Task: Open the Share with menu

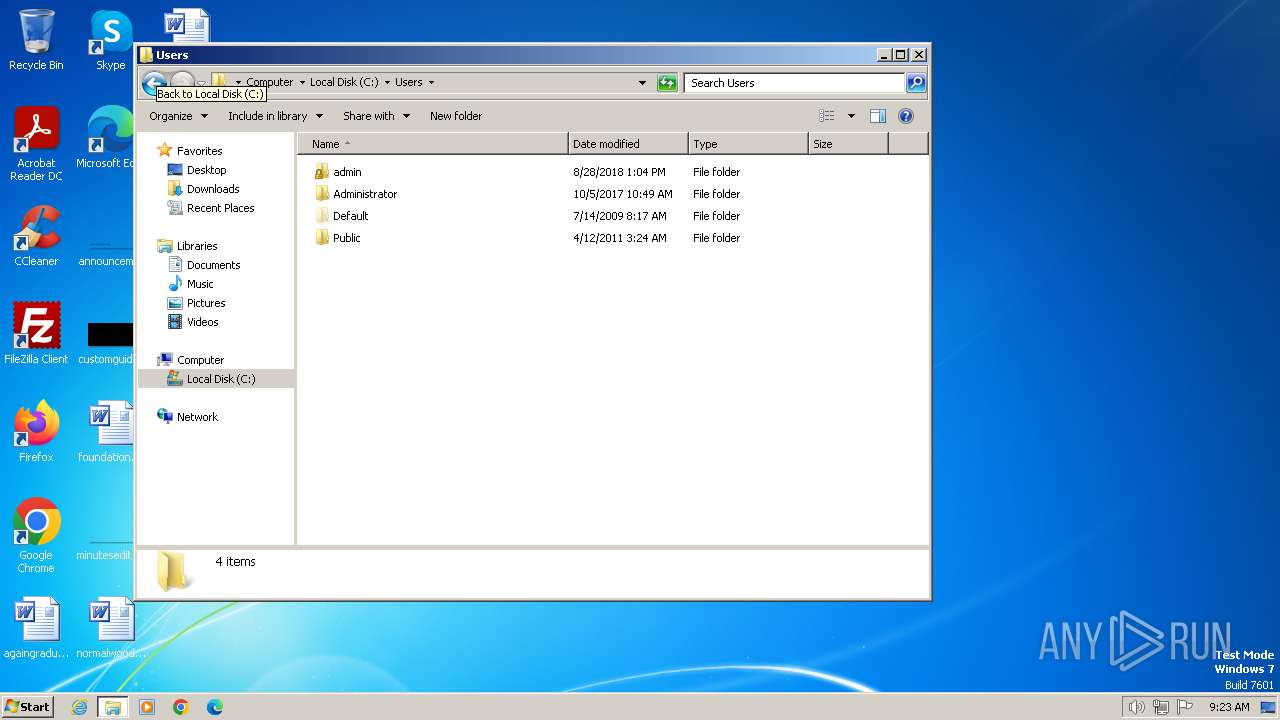Action: pos(376,116)
